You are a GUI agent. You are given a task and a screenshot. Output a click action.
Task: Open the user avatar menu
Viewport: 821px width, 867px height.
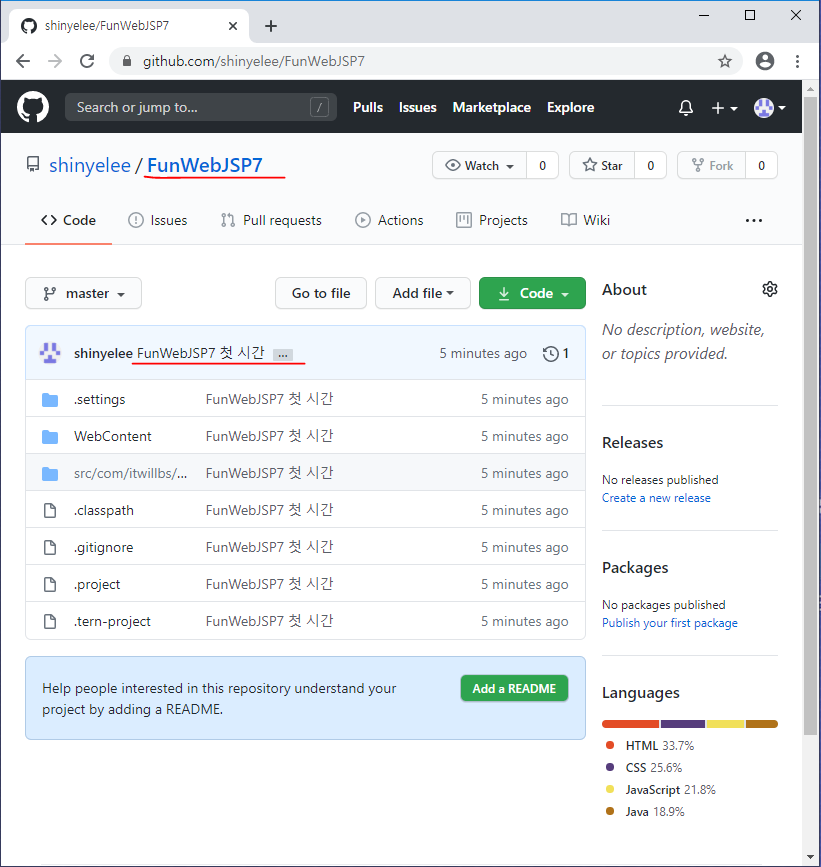tap(770, 108)
